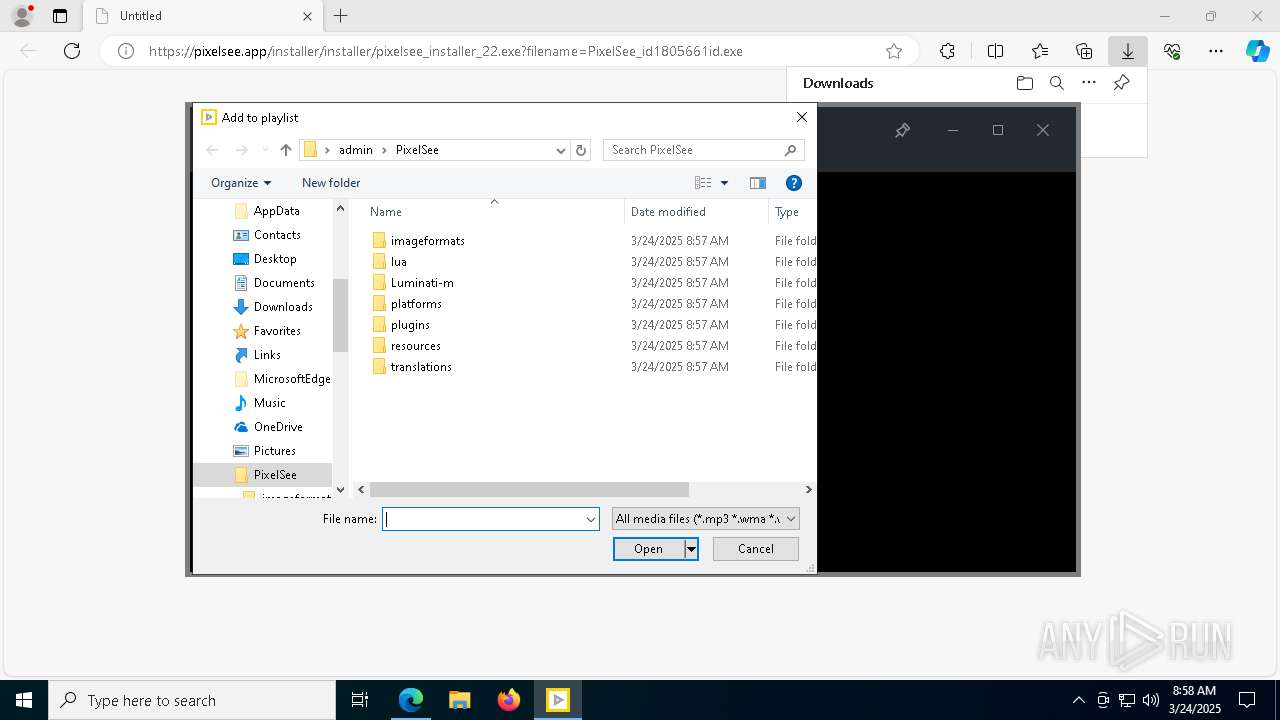
Task: Click admin in the address path
Action: [356, 150]
